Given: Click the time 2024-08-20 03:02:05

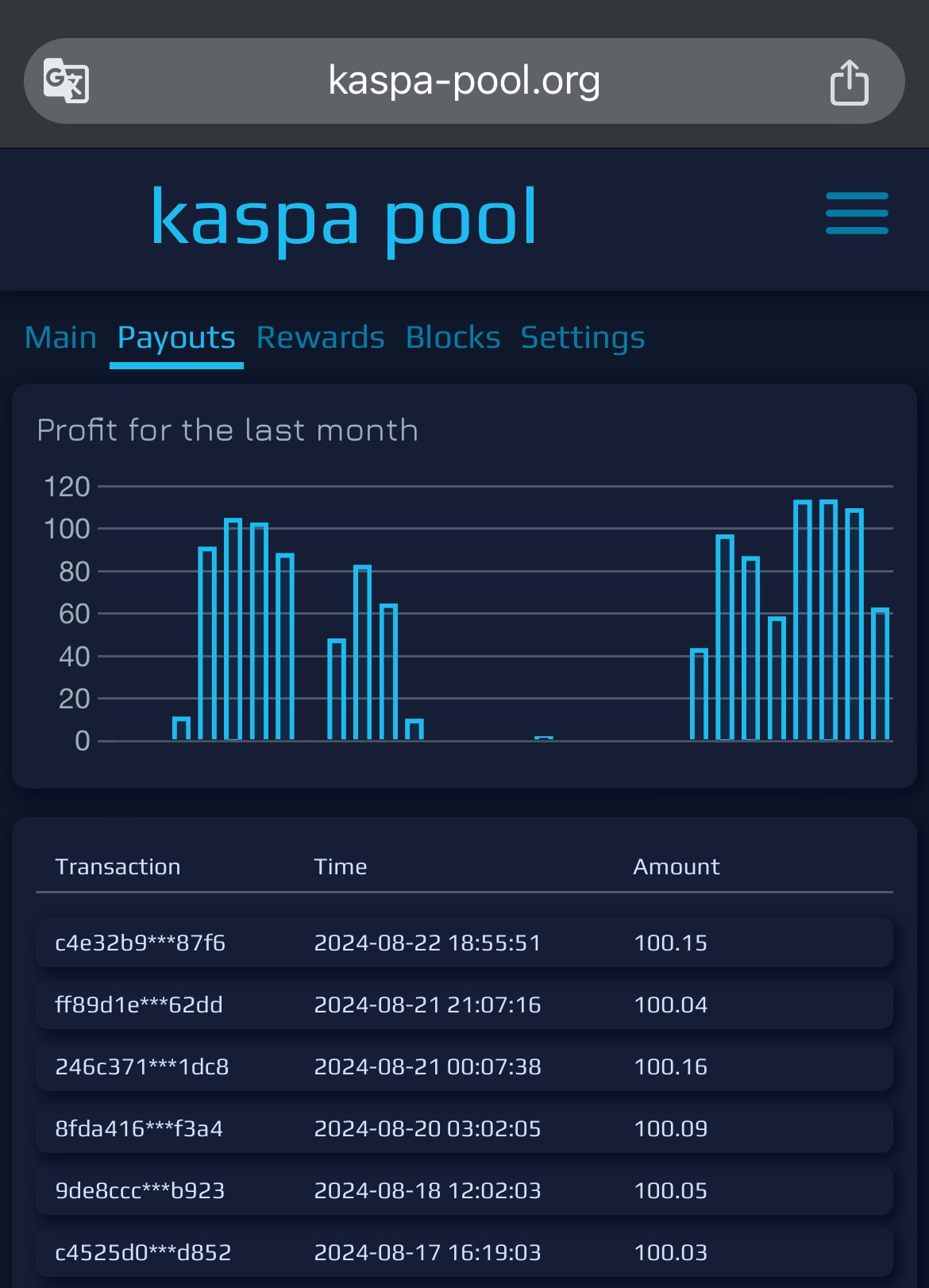Looking at the screenshot, I should coord(427,1128).
